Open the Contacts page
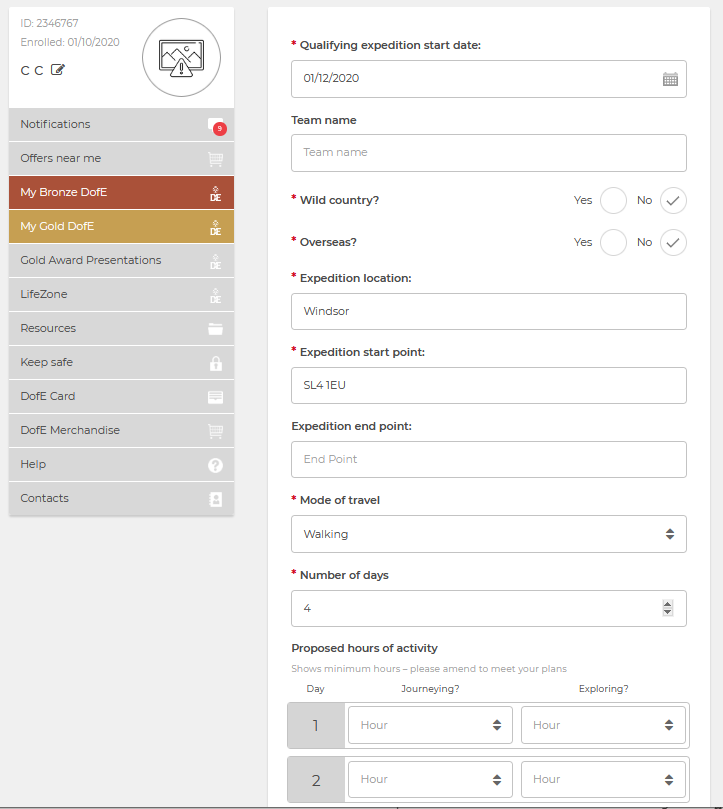This screenshot has width=723, height=809. pos(121,499)
